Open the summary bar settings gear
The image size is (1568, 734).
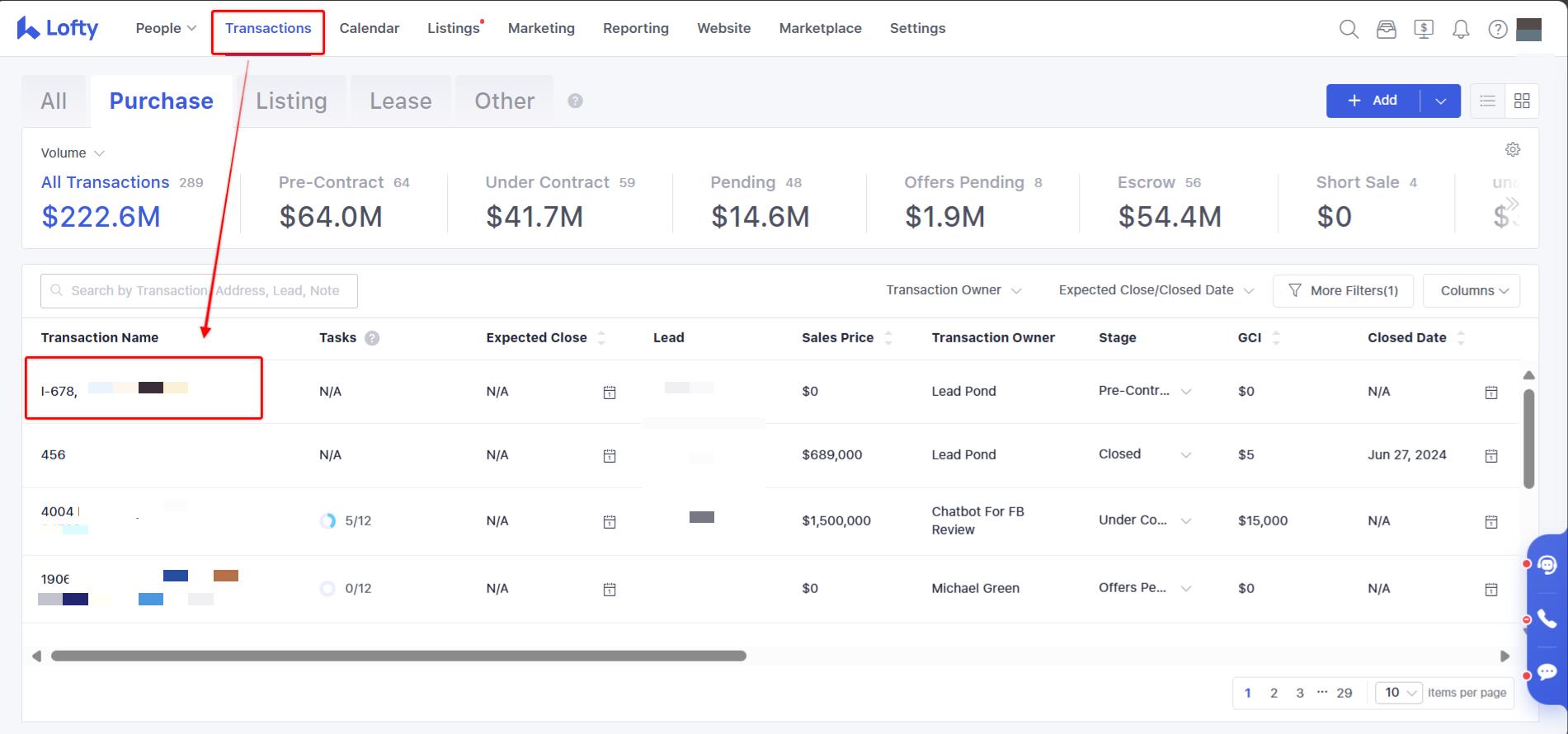1513,149
